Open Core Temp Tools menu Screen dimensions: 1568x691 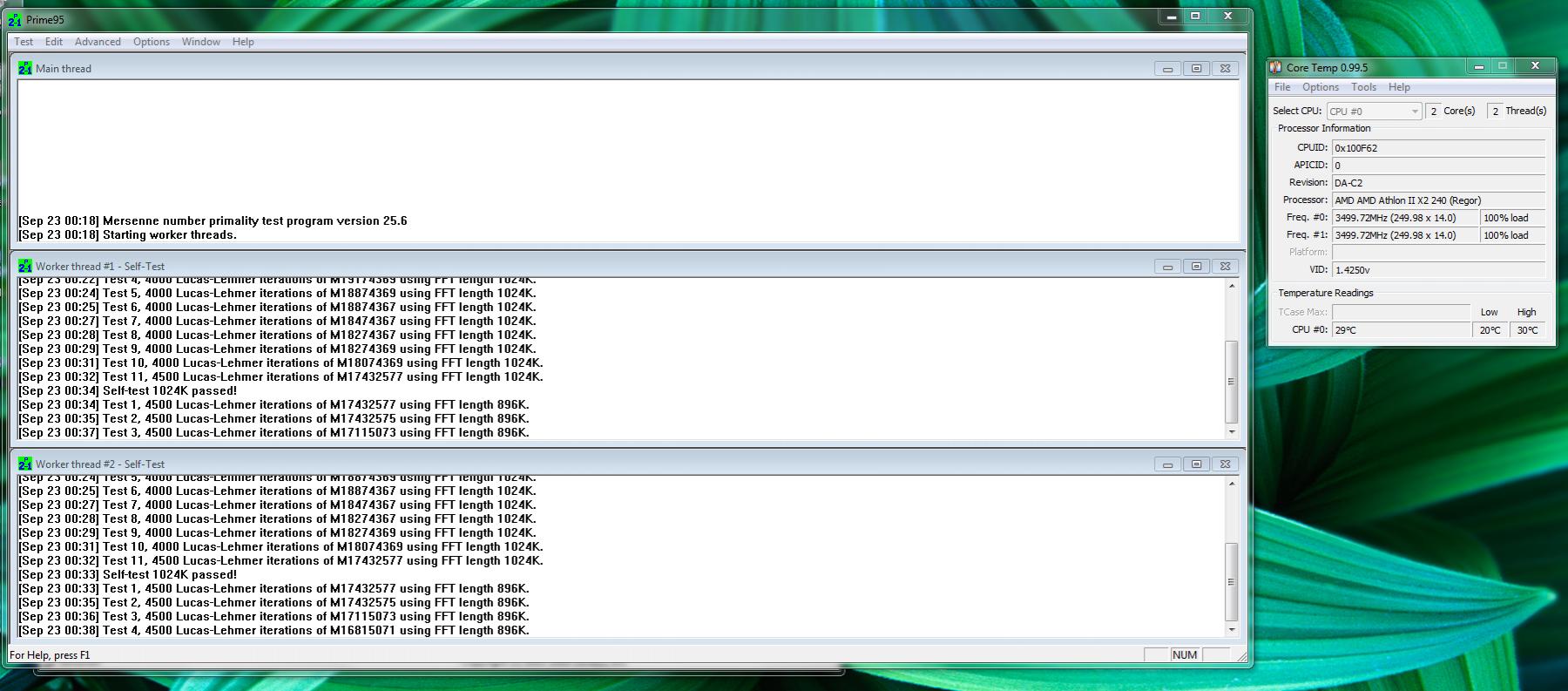click(1364, 87)
